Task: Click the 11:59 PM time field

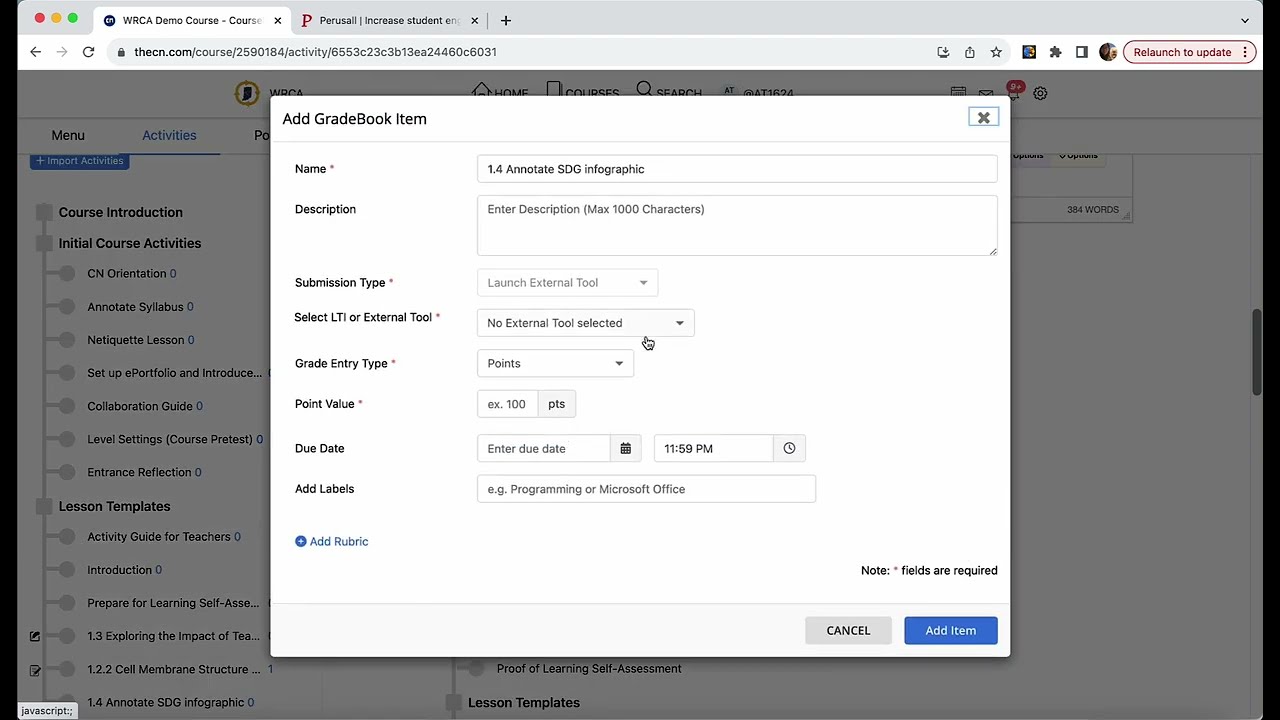Action: [713, 449]
